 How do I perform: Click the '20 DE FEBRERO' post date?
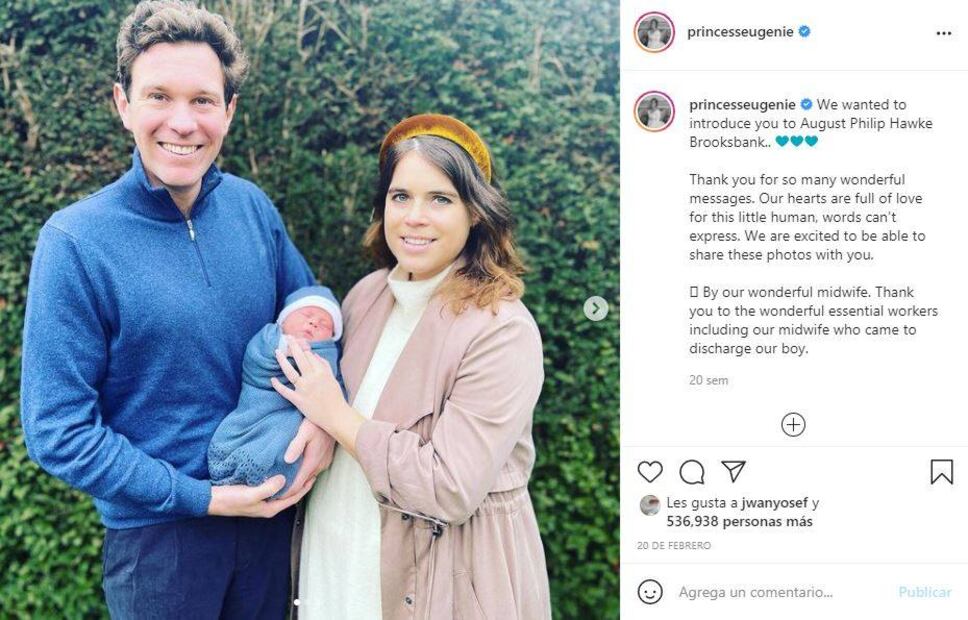click(674, 546)
